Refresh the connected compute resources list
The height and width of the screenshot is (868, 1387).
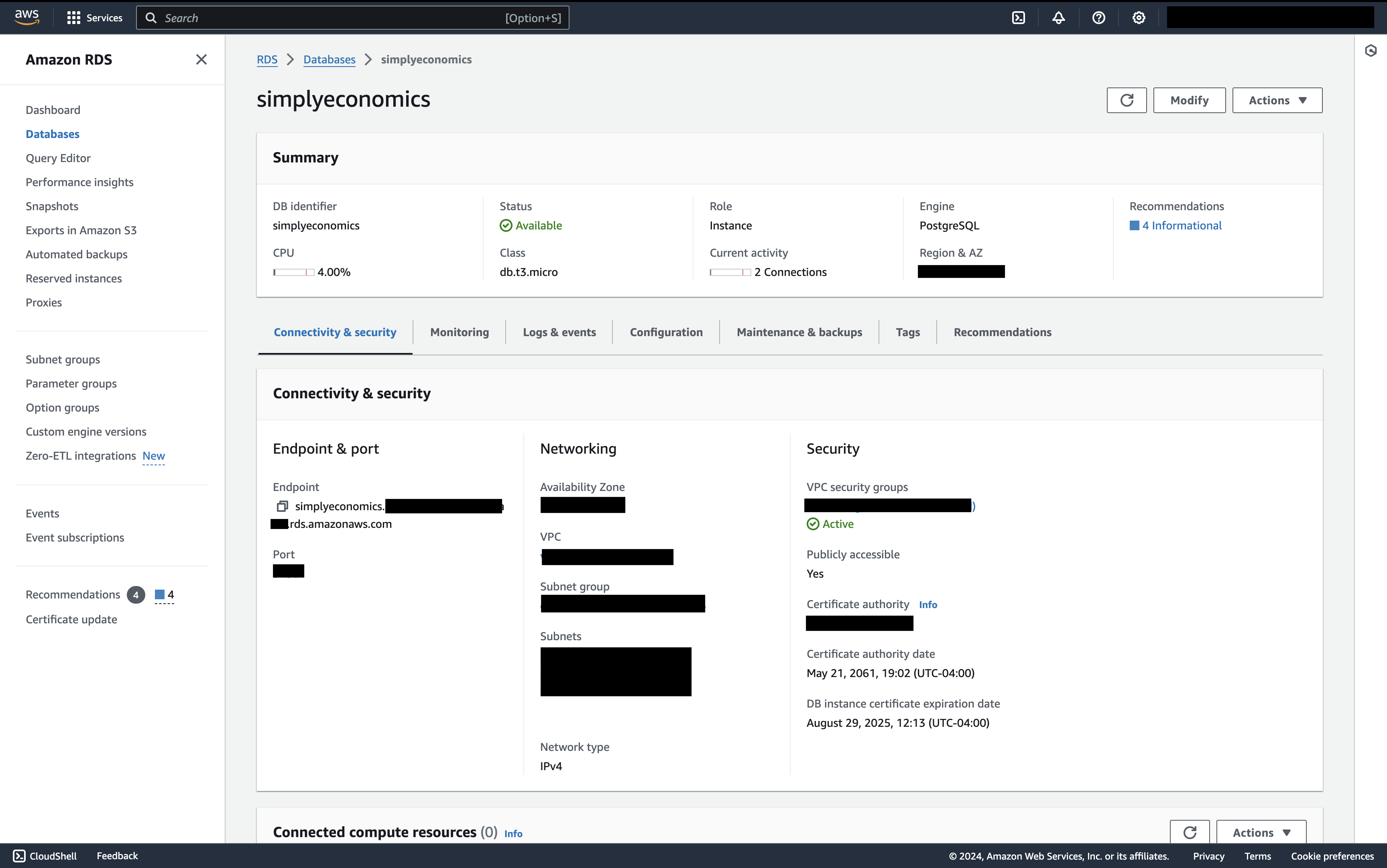coord(1190,832)
